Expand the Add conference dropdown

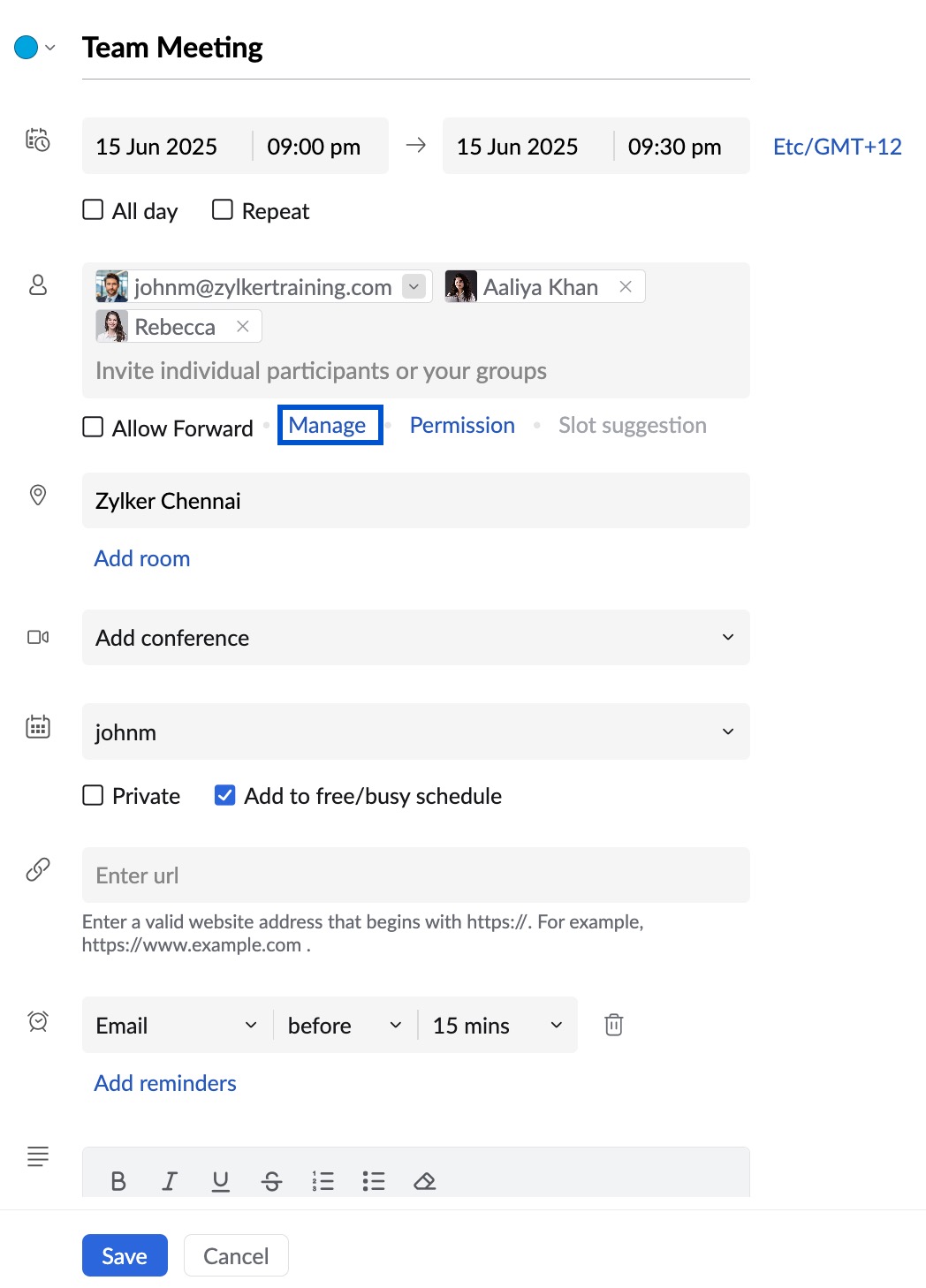tap(727, 637)
